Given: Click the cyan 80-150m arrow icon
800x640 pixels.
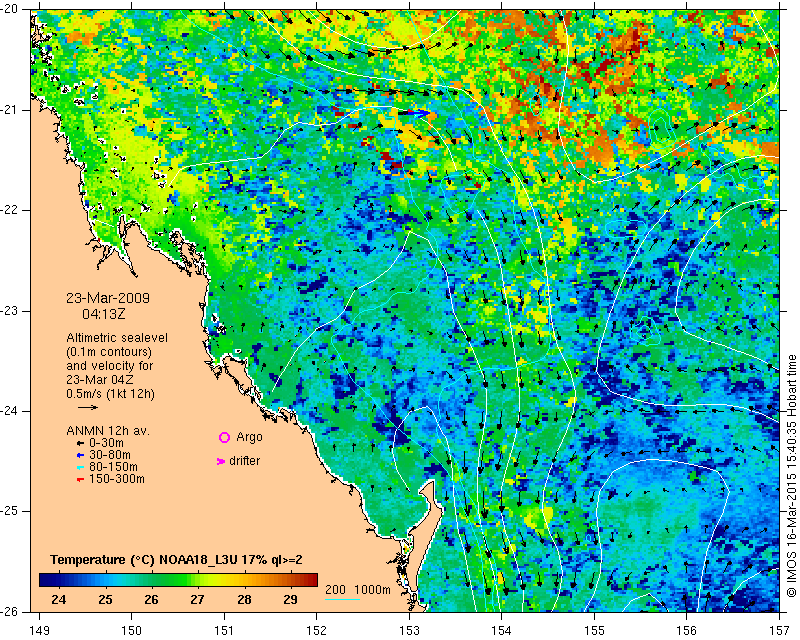Looking at the screenshot, I should tap(80, 467).
